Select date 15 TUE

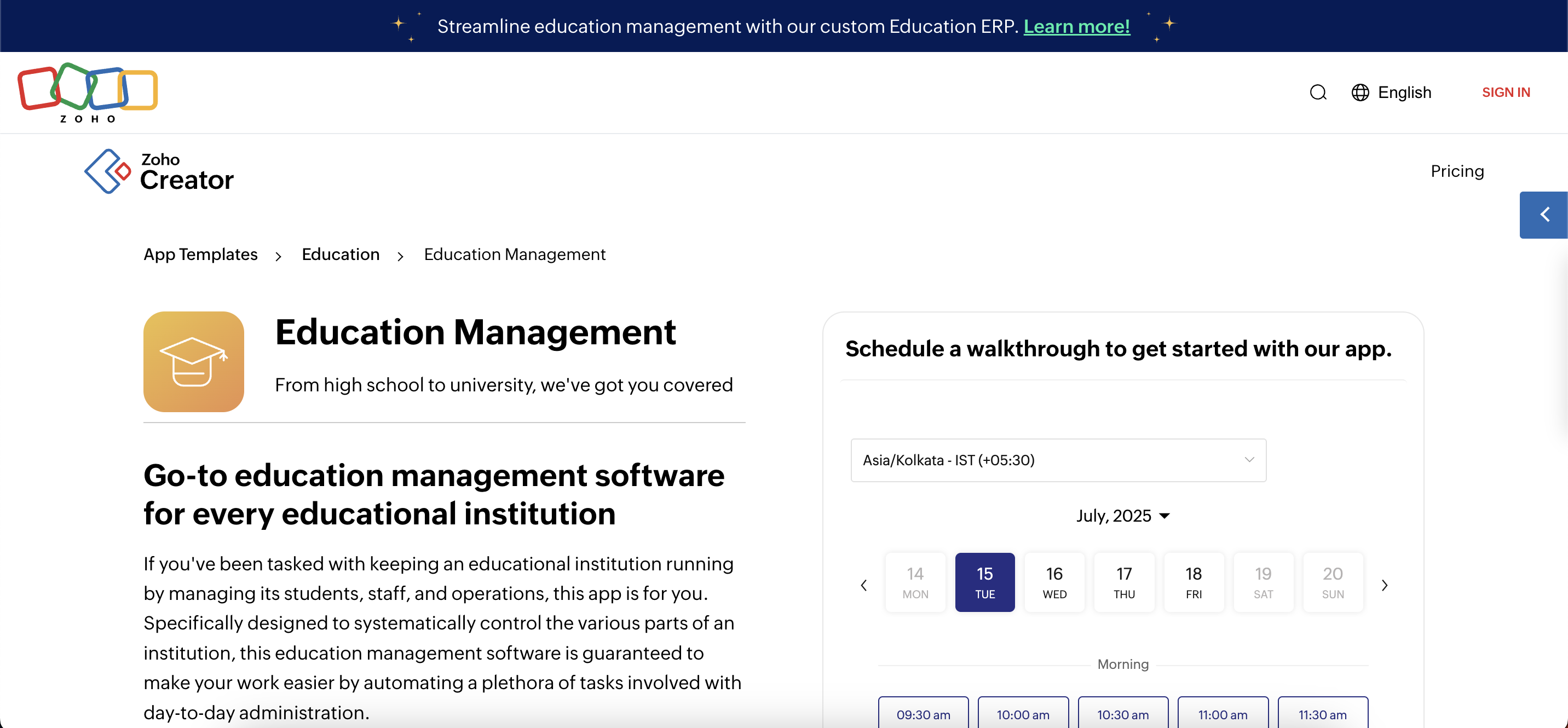[984, 582]
